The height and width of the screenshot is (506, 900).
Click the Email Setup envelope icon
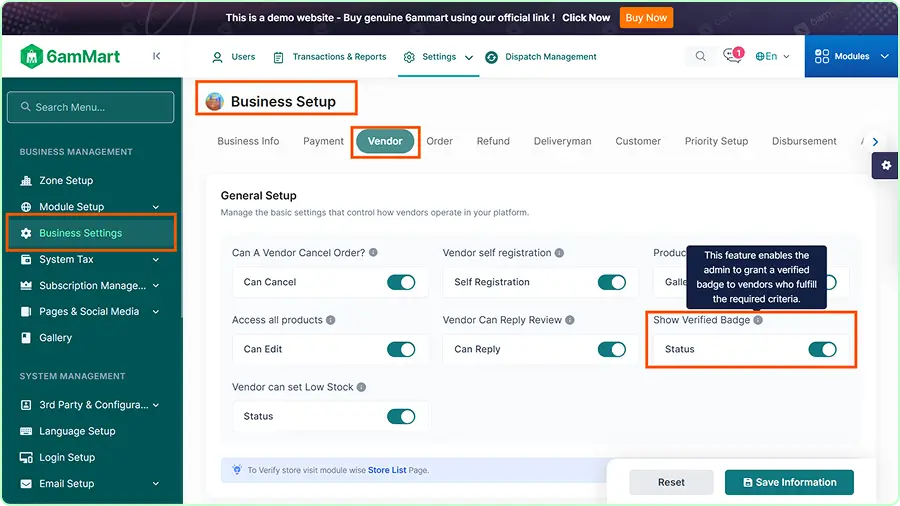[26, 484]
